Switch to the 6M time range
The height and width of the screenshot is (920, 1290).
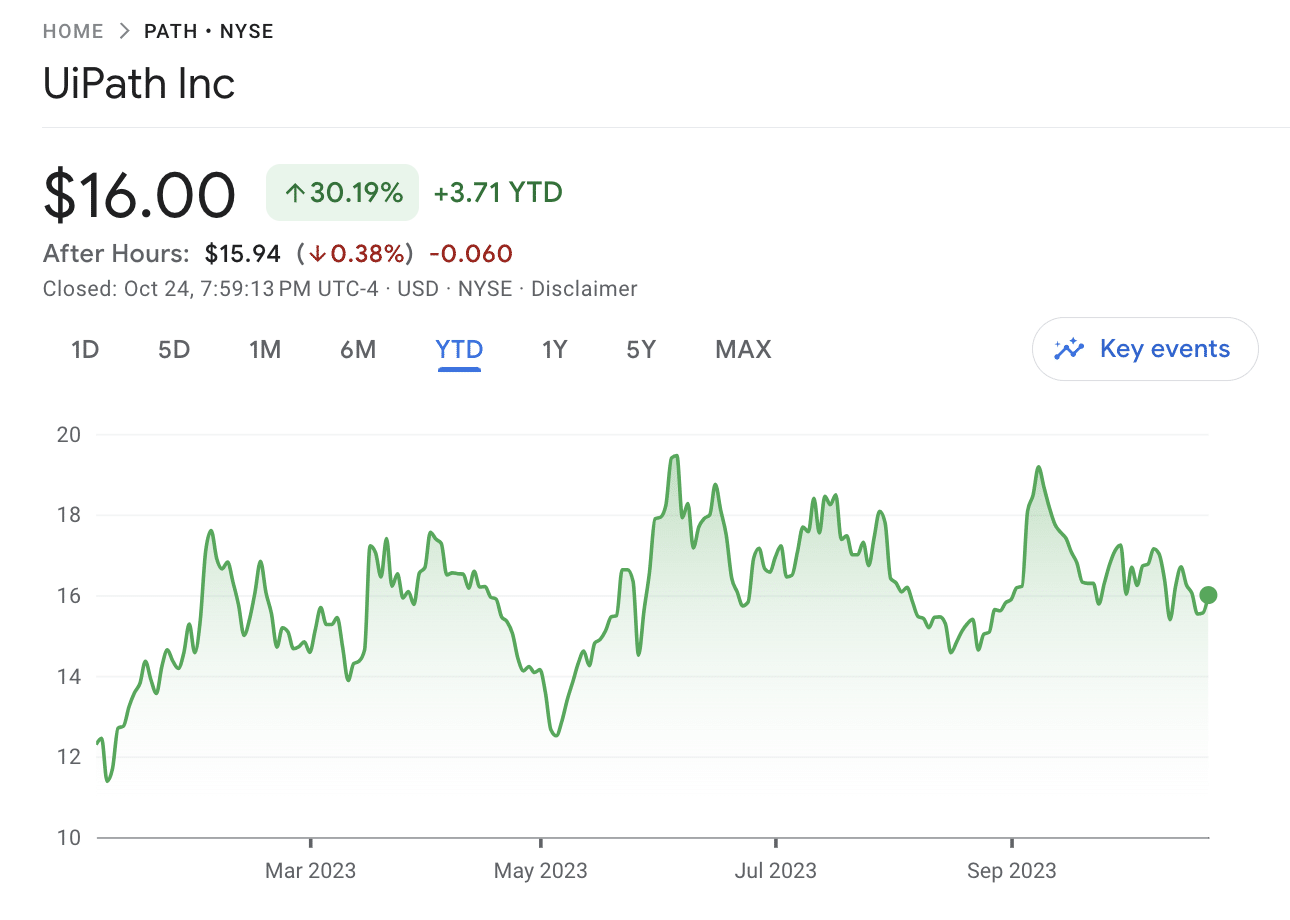tap(358, 350)
